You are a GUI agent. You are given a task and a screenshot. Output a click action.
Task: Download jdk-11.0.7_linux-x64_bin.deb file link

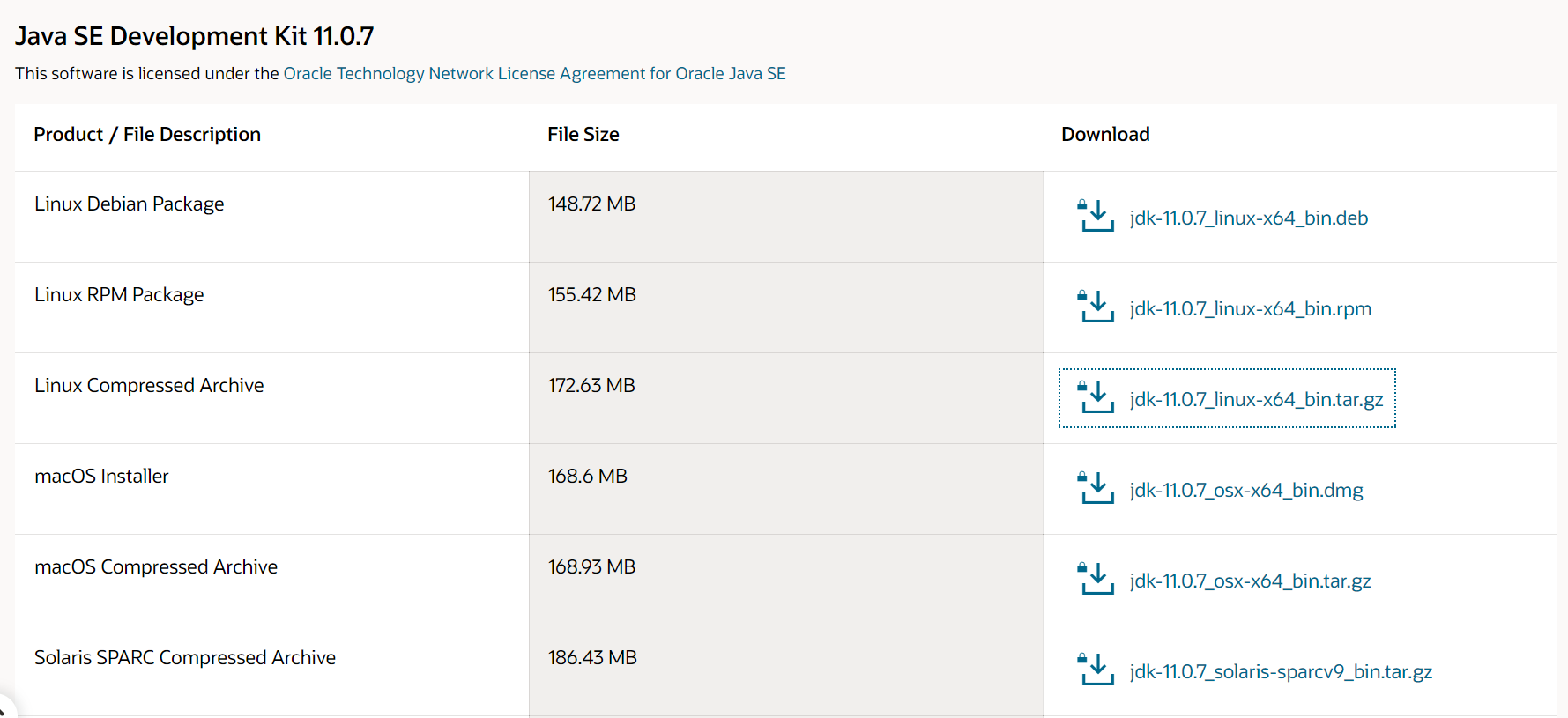pyautogui.click(x=1249, y=218)
